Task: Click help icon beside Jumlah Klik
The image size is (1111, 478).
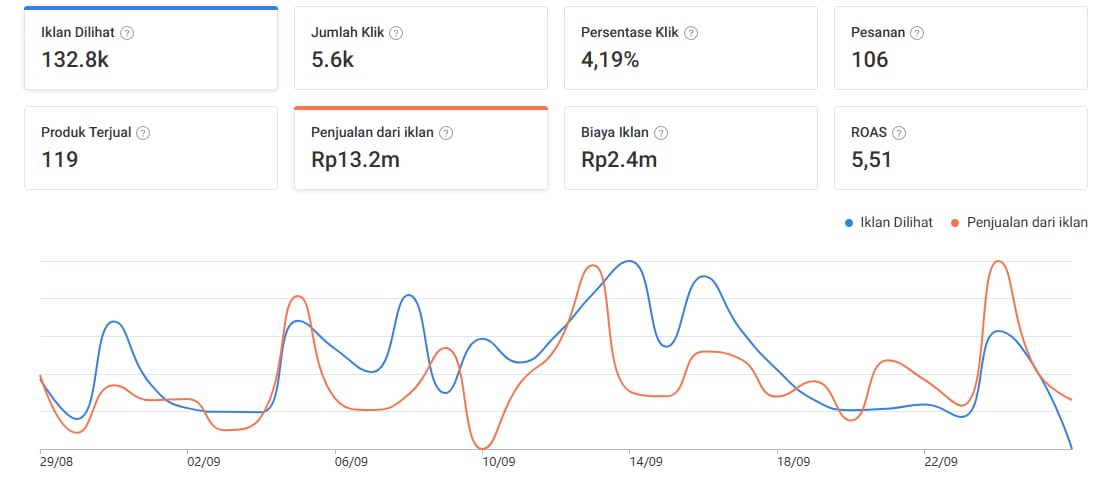Action: point(396,32)
